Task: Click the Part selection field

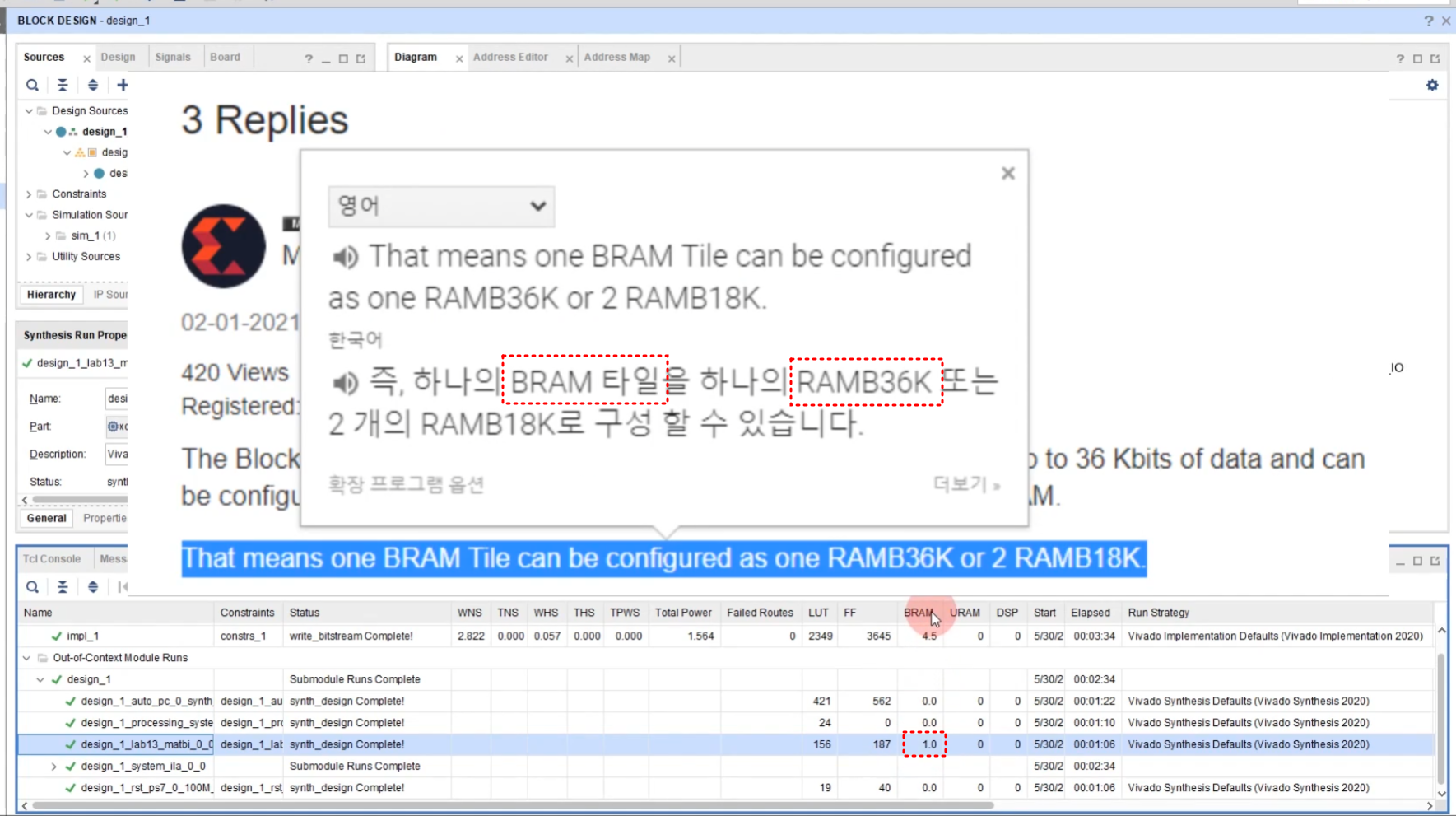Action: click(x=116, y=427)
